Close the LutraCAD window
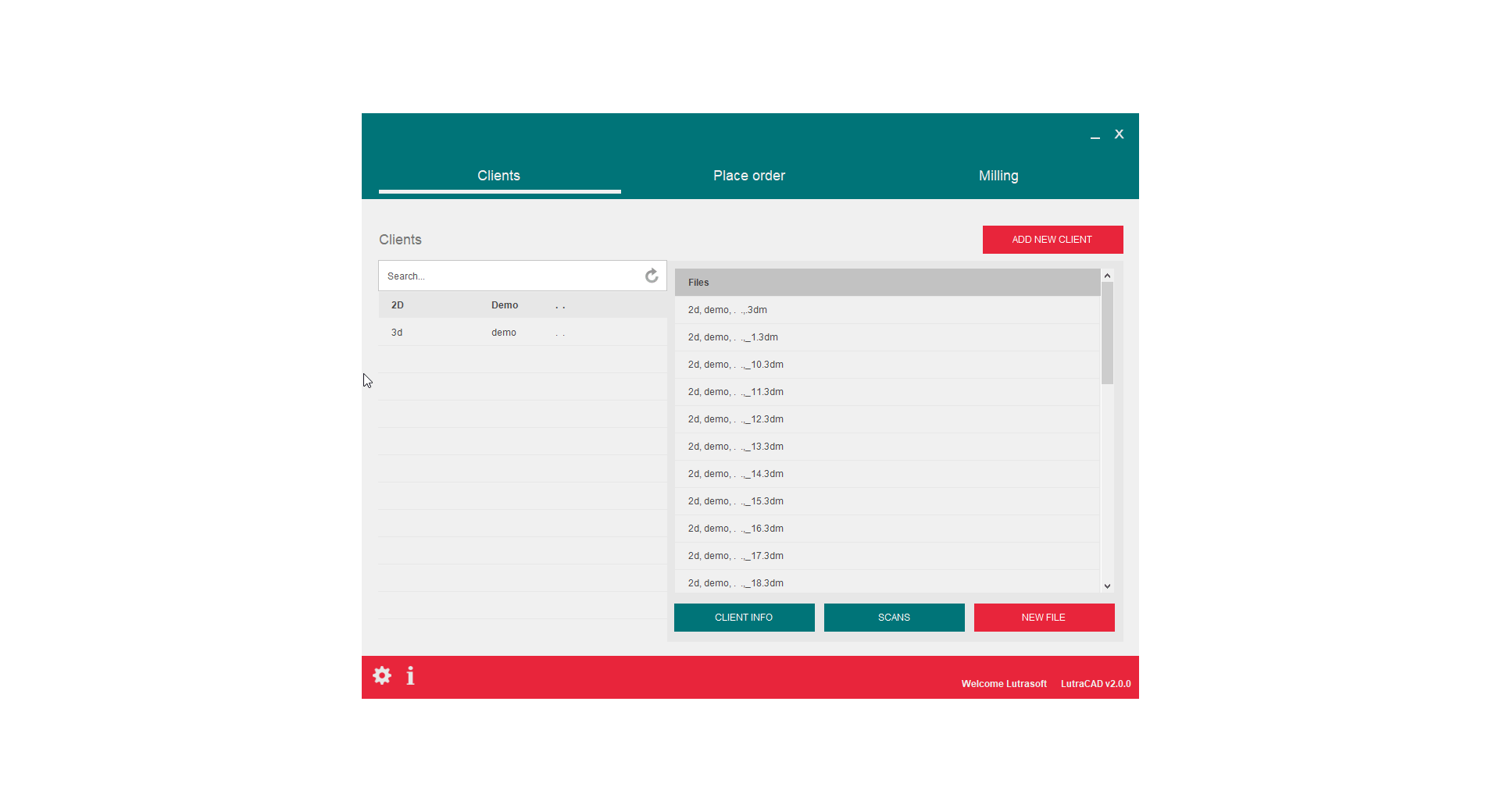Image resolution: width=1500 pixels, height=812 pixels. (1119, 134)
